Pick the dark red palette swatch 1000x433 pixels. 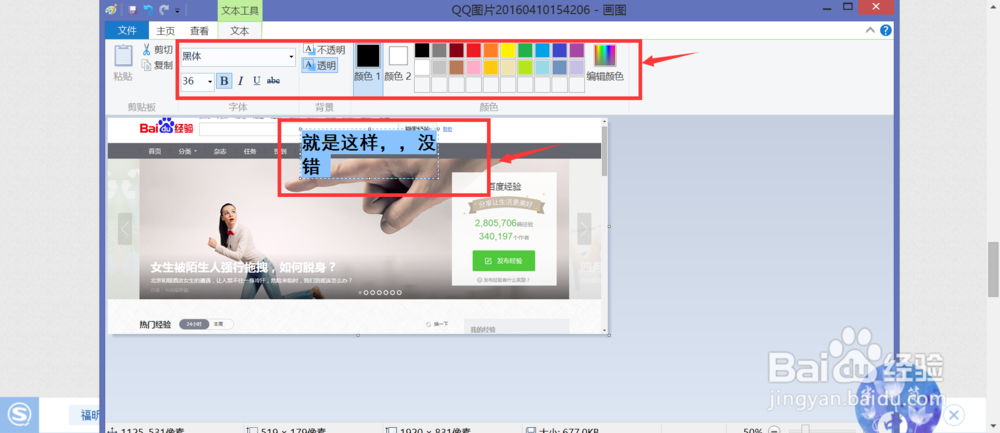pyautogui.click(x=456, y=50)
